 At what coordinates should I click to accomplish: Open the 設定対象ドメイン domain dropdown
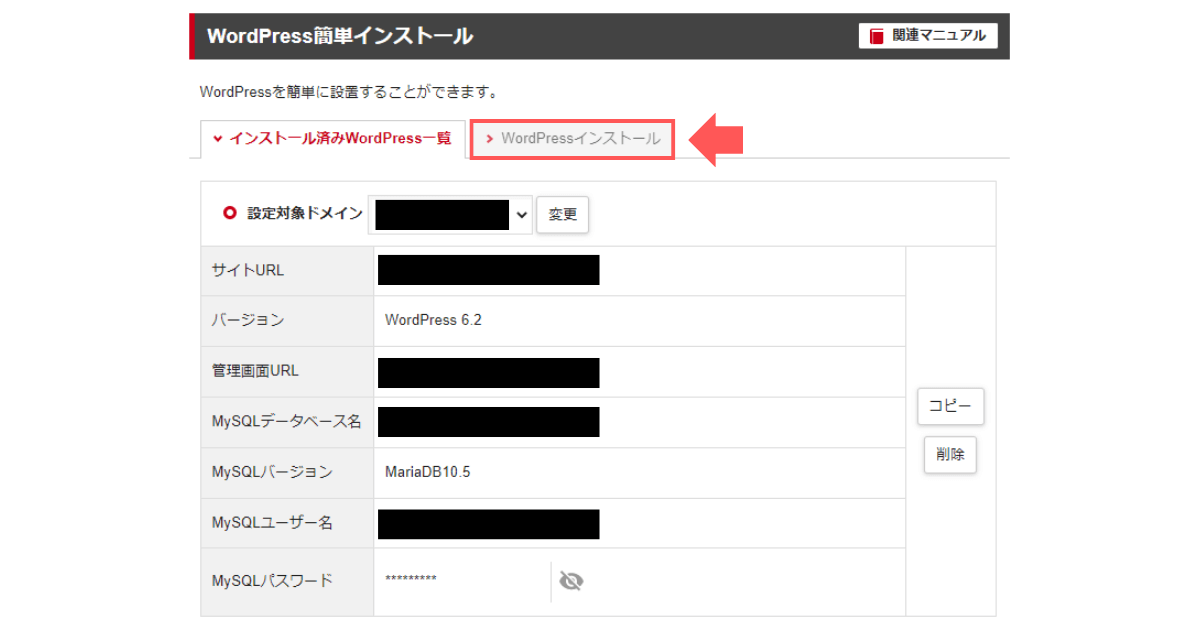450,213
